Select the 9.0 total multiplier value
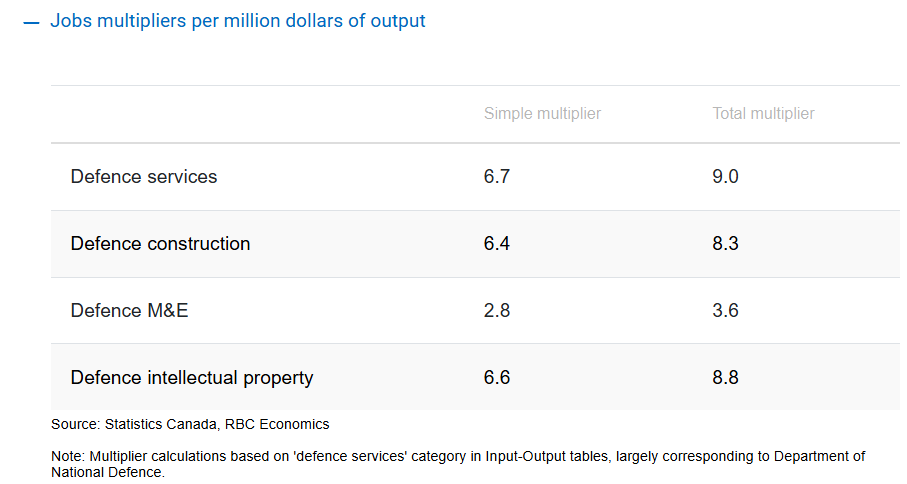This screenshot has height=484, width=907. 725,177
